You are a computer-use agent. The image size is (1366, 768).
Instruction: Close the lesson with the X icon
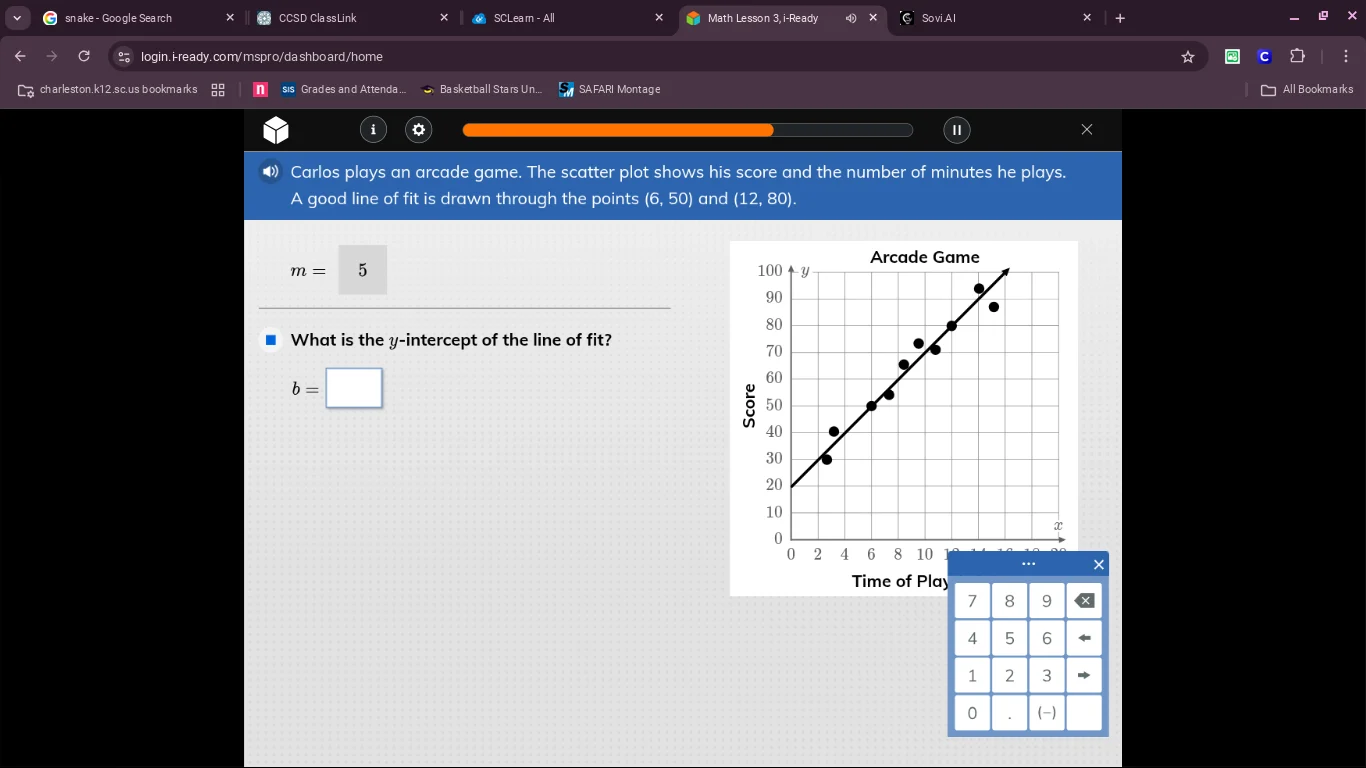[x=1087, y=129]
